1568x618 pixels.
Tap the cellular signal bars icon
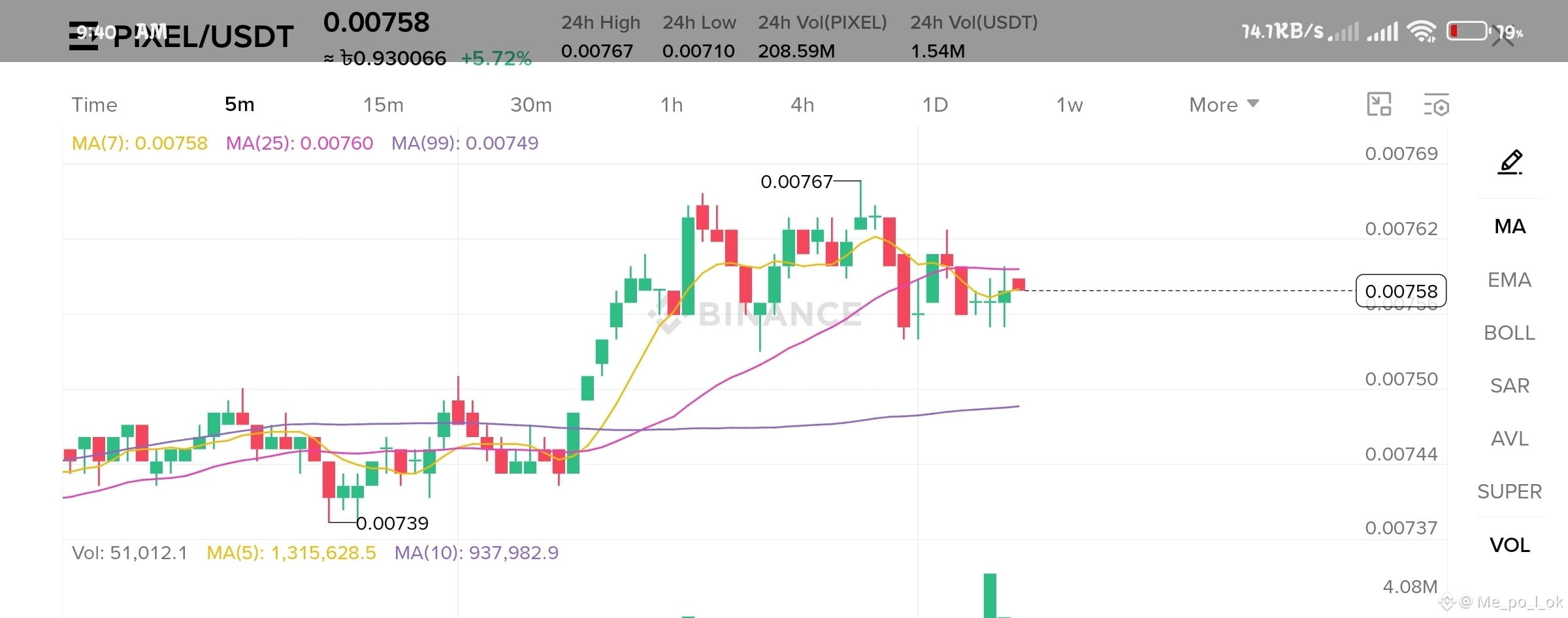[1382, 31]
